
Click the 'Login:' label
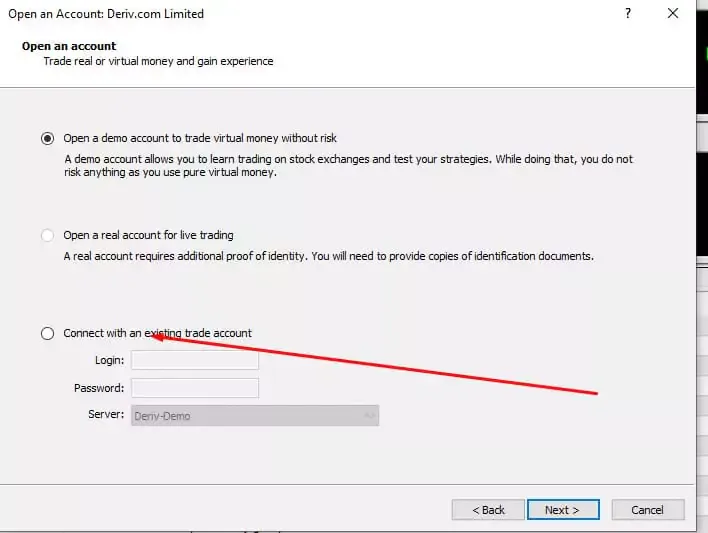coord(109,360)
